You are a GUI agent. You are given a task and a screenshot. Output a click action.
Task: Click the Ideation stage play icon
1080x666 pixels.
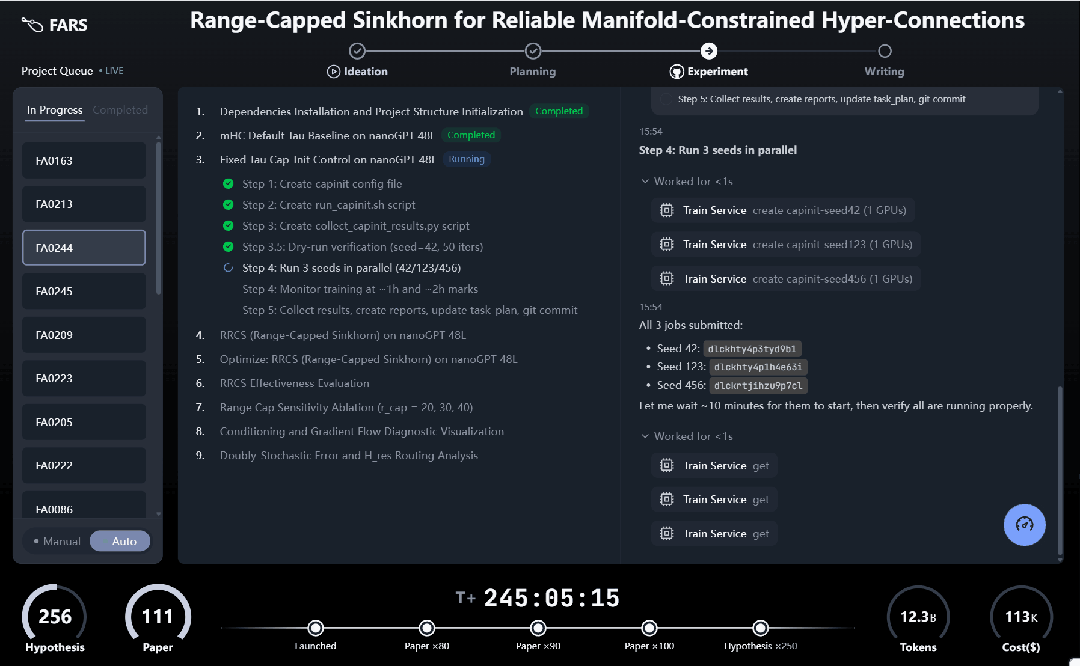coord(334,71)
